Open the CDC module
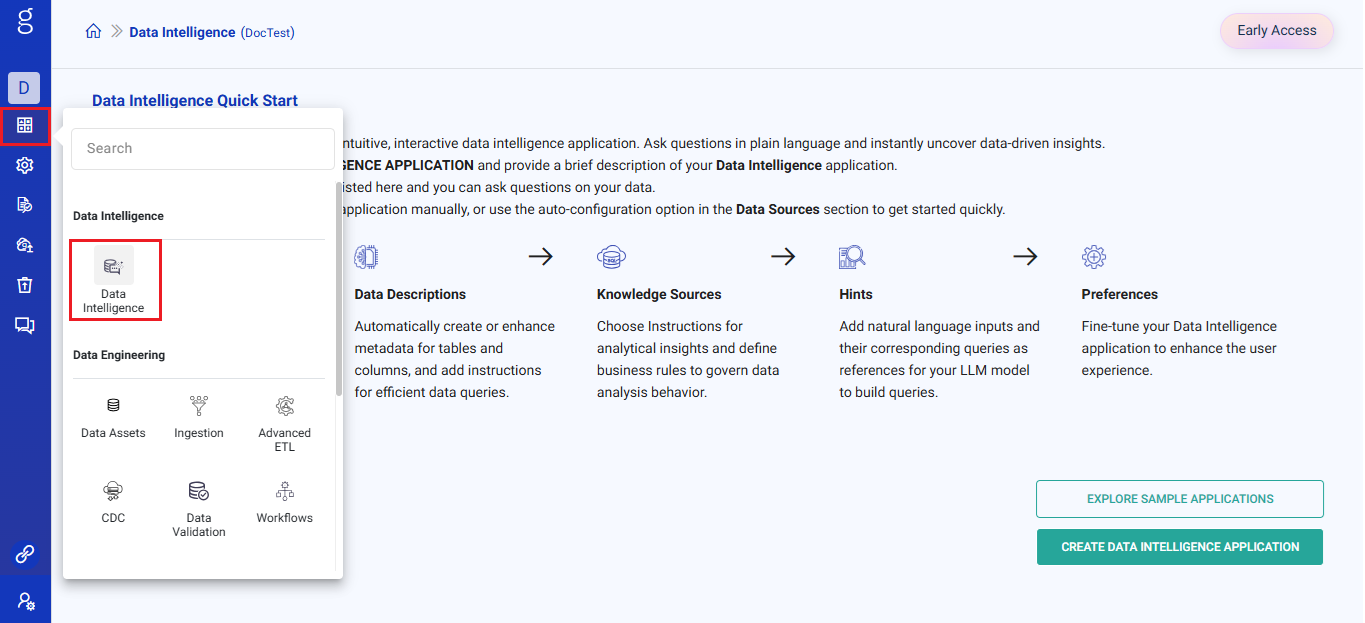 [x=113, y=502]
